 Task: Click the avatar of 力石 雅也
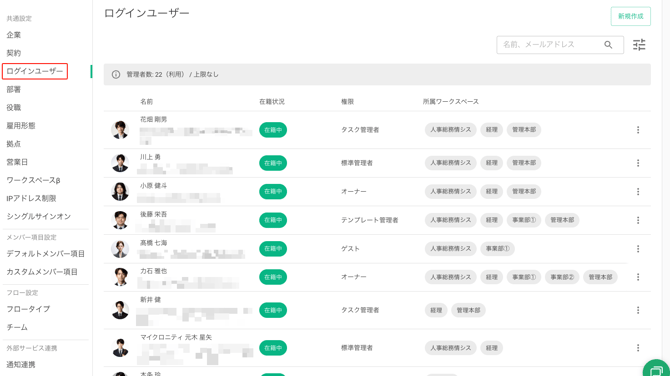pyautogui.click(x=120, y=277)
